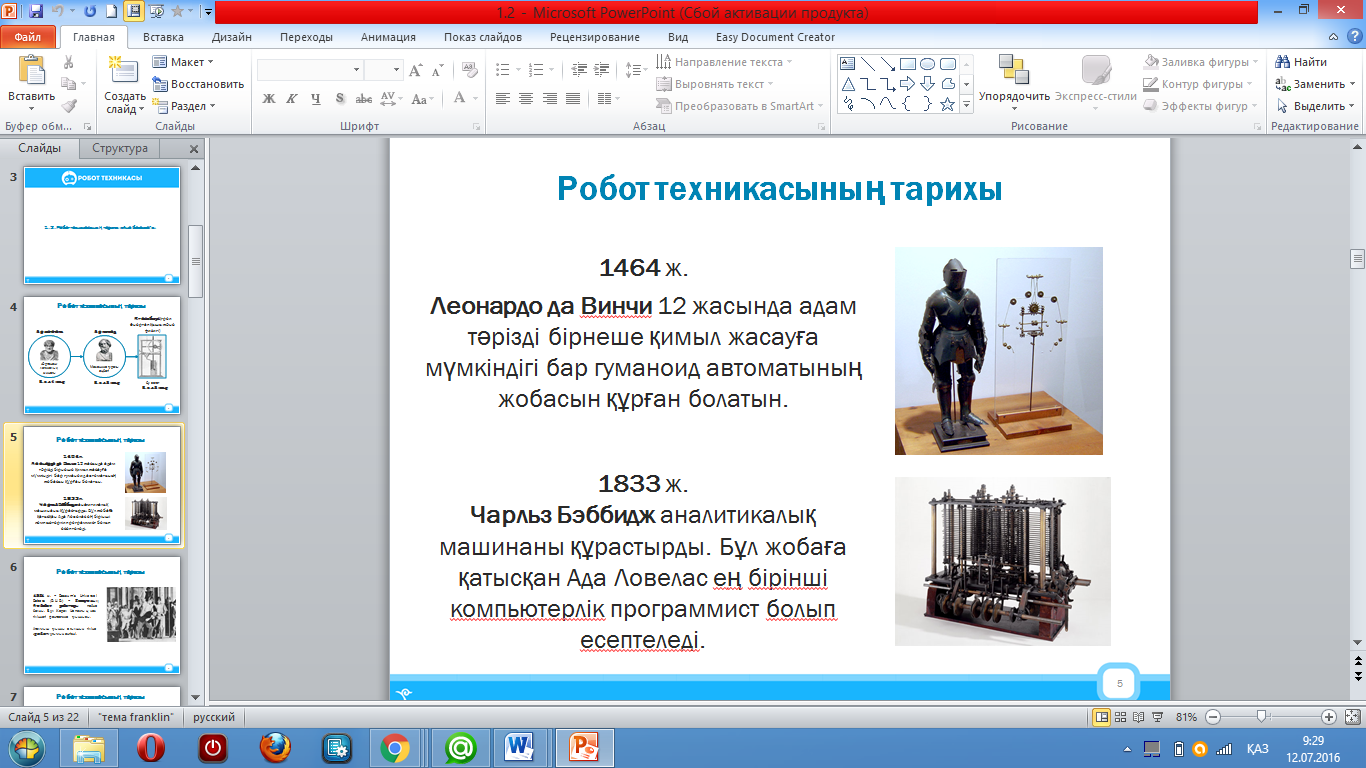Open Firefox from the taskbar
1366x768 pixels.
[x=275, y=747]
